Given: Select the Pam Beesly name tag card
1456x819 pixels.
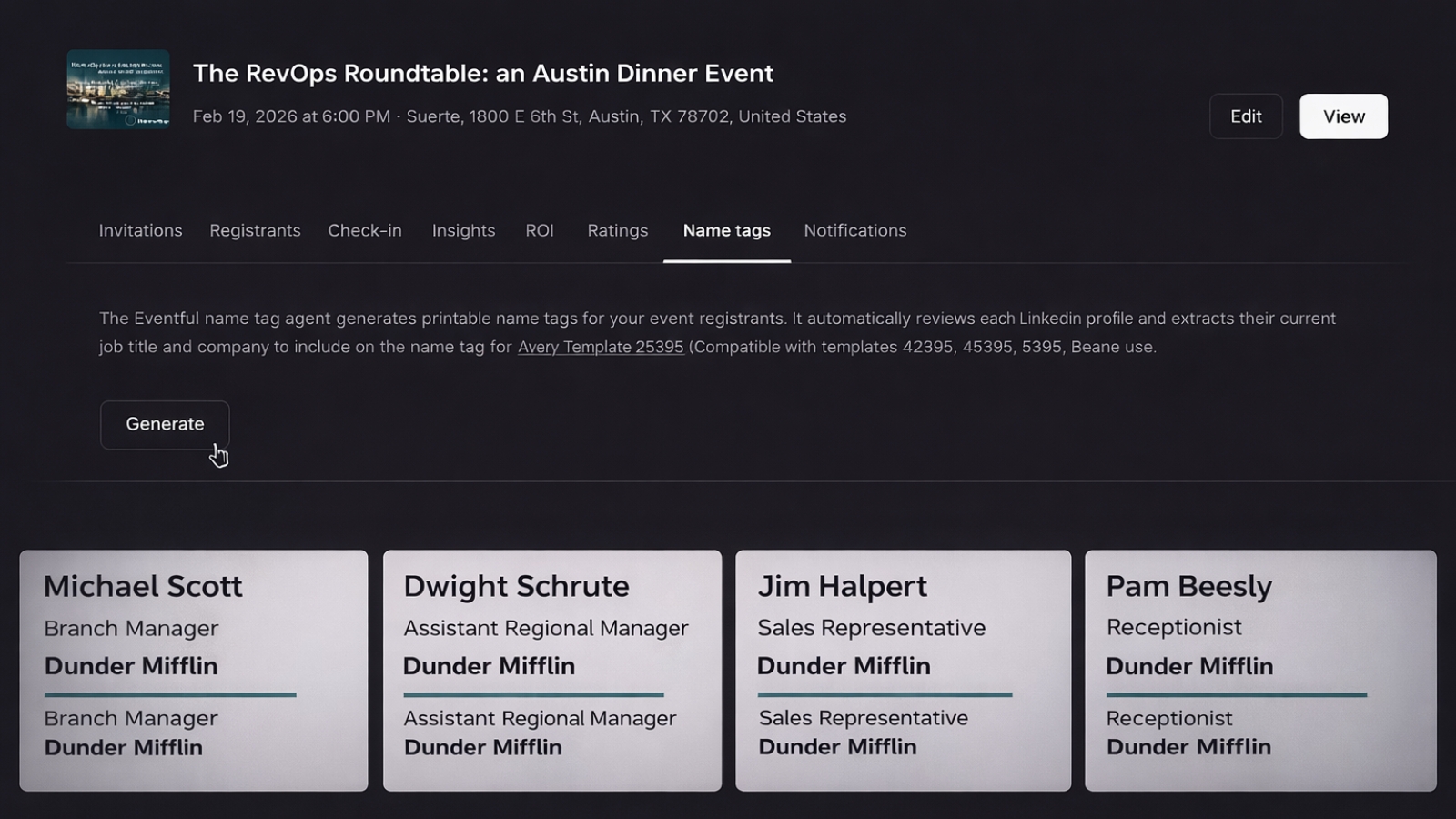Looking at the screenshot, I should click(x=1260, y=671).
